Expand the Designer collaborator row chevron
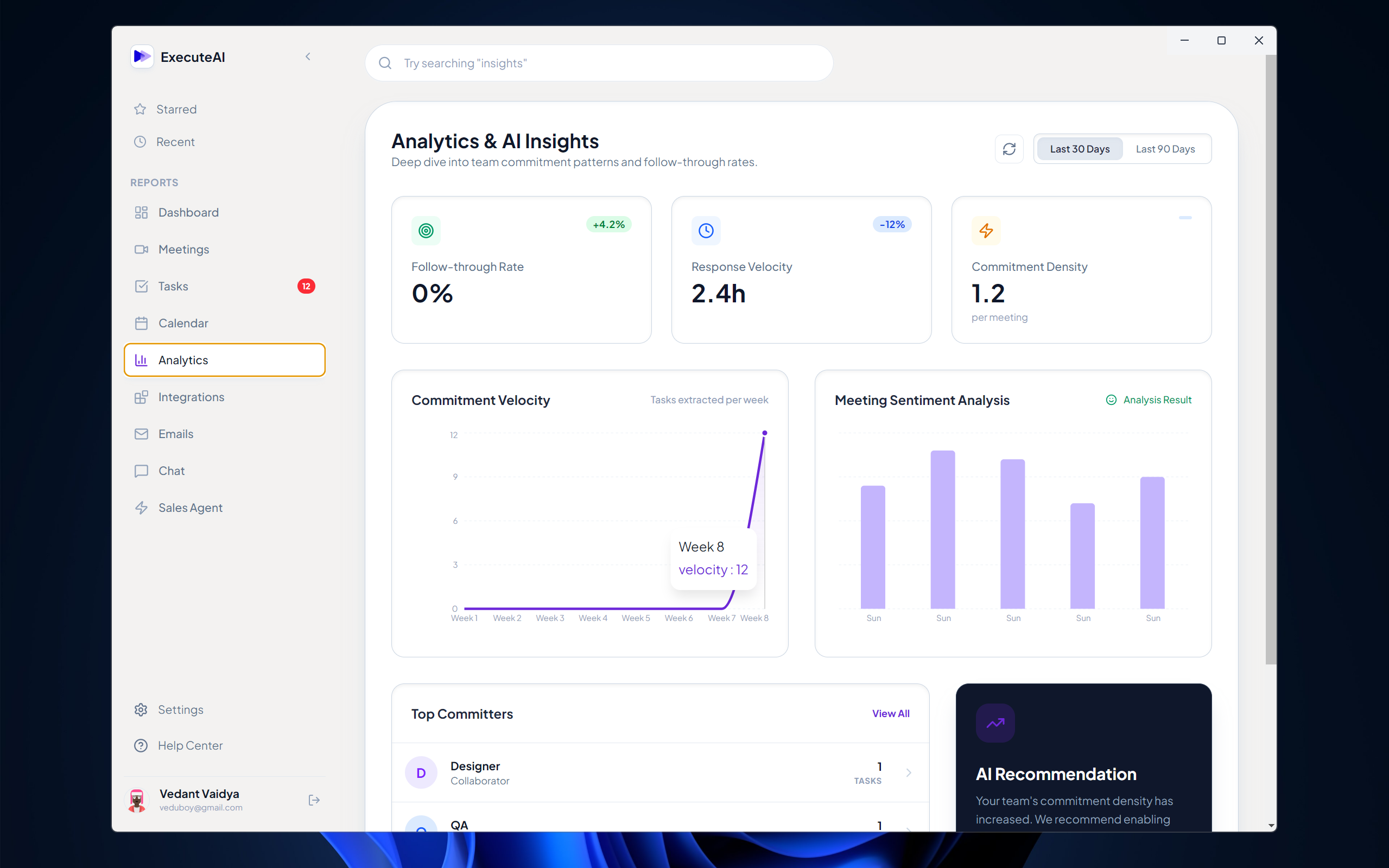Viewport: 1389px width, 868px height. (909, 772)
